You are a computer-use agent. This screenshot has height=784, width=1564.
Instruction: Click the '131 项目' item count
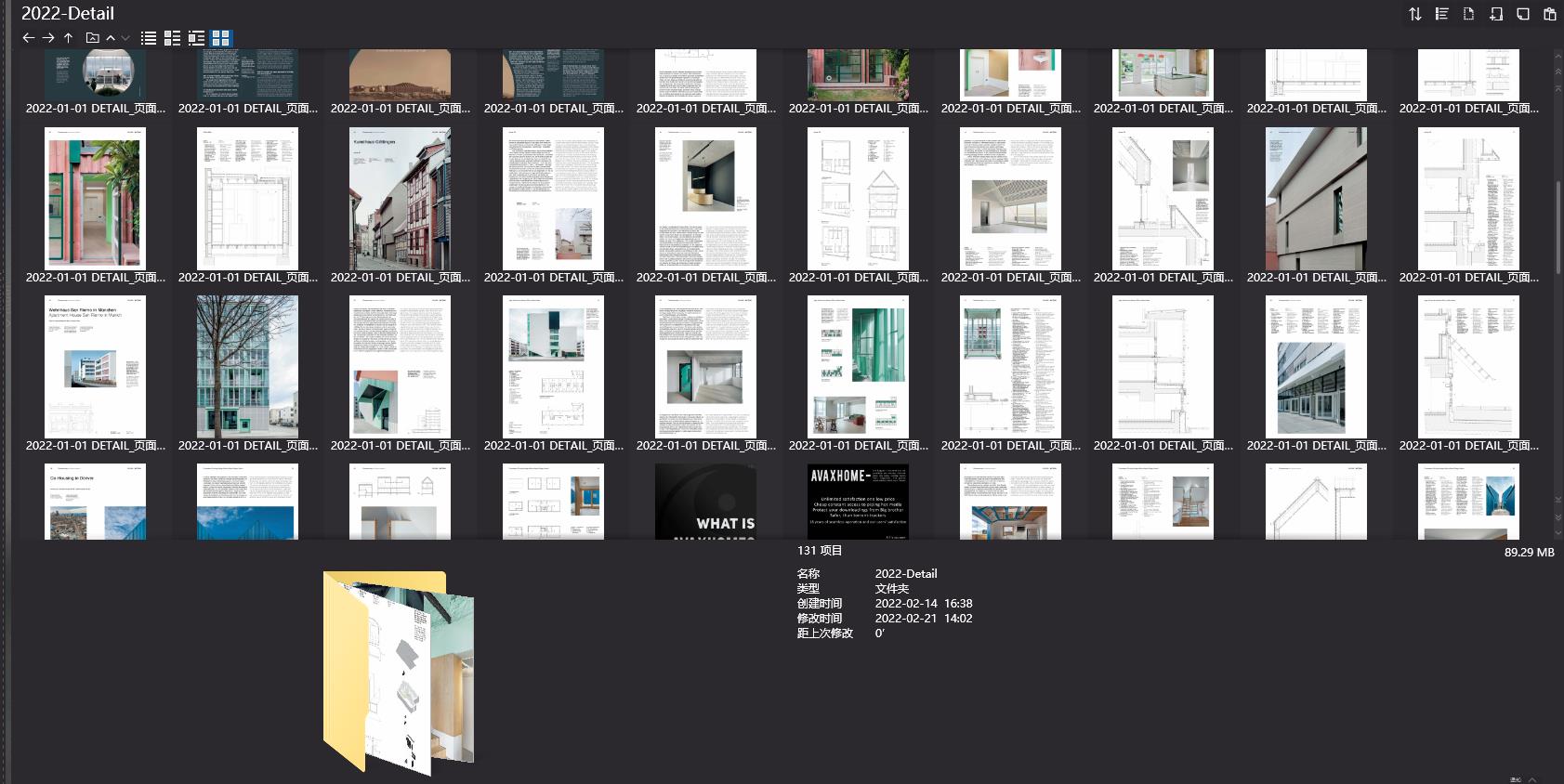(820, 550)
